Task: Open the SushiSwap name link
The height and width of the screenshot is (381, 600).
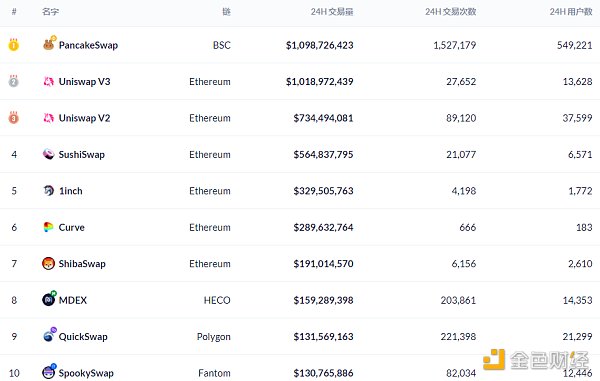Action: tap(82, 155)
